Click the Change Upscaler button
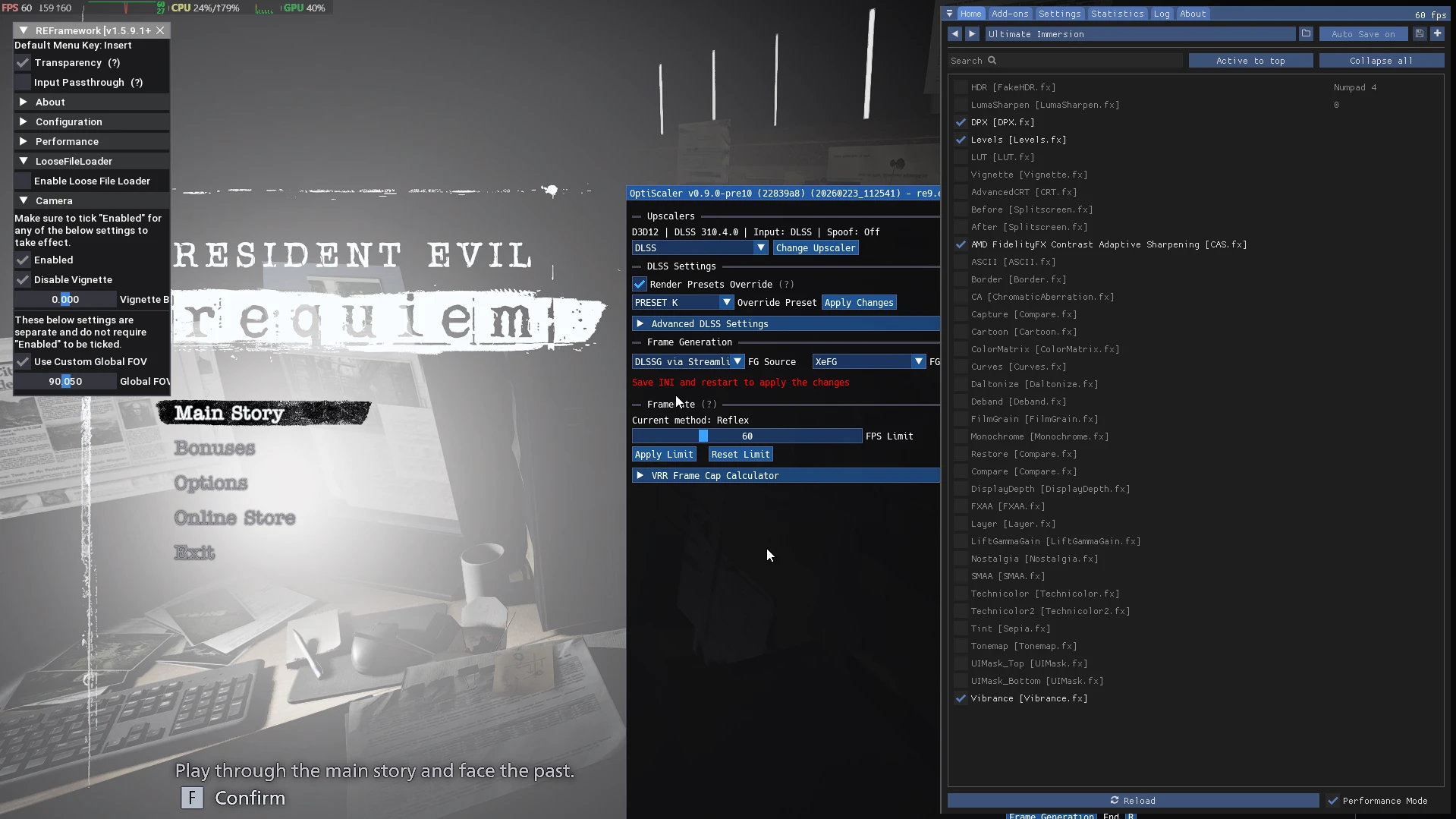 pyautogui.click(x=816, y=248)
